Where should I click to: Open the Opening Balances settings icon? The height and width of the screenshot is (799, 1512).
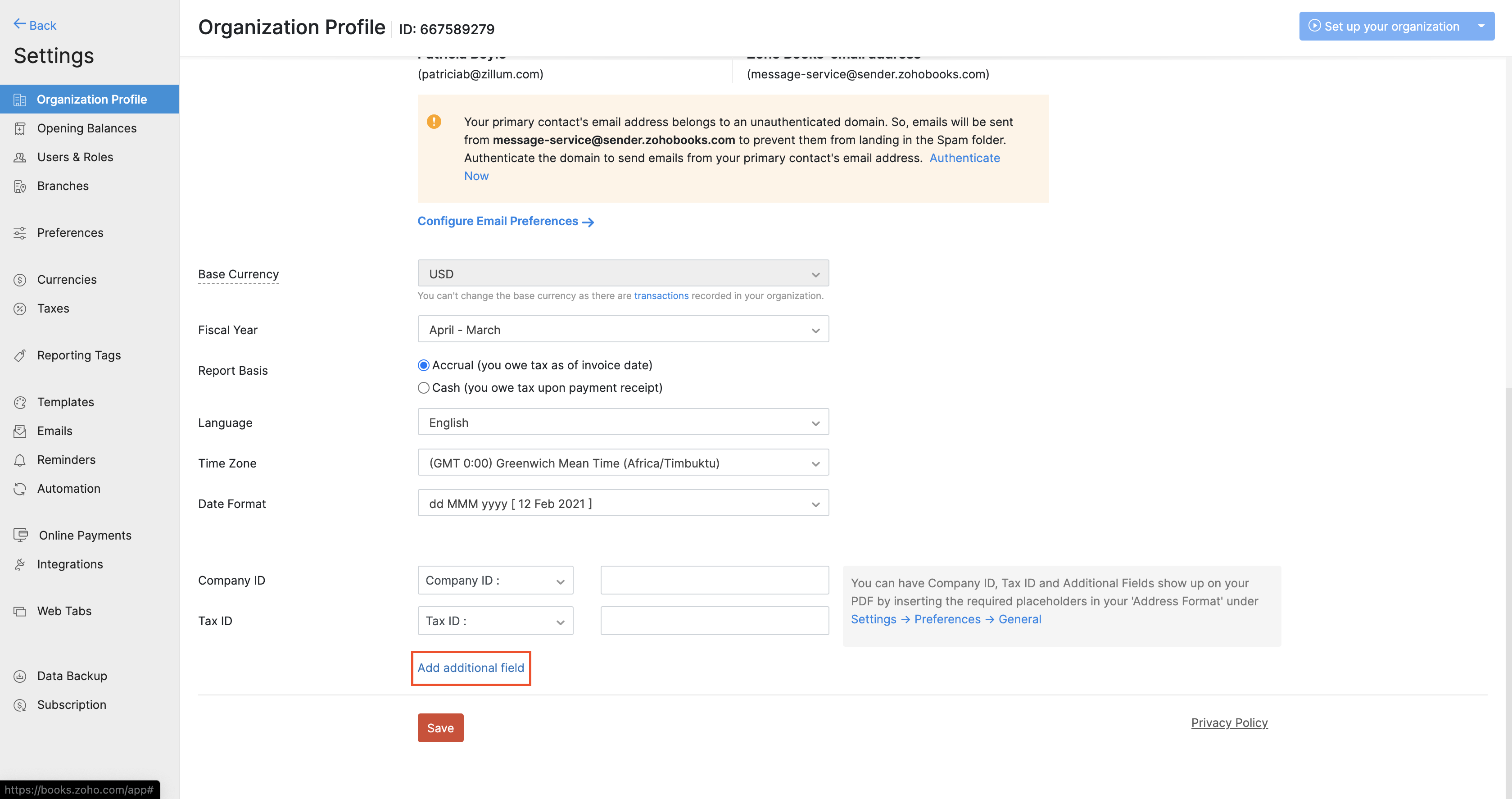[x=20, y=128]
